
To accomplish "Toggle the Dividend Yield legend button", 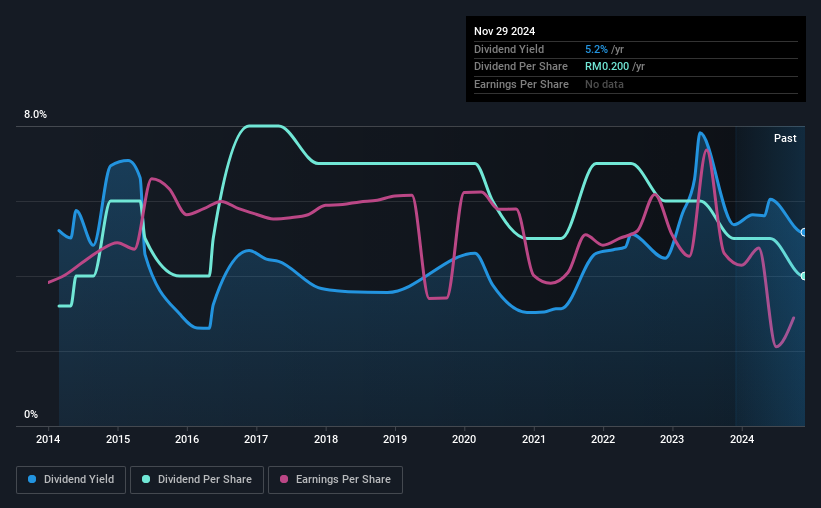I will click(x=71, y=480).
